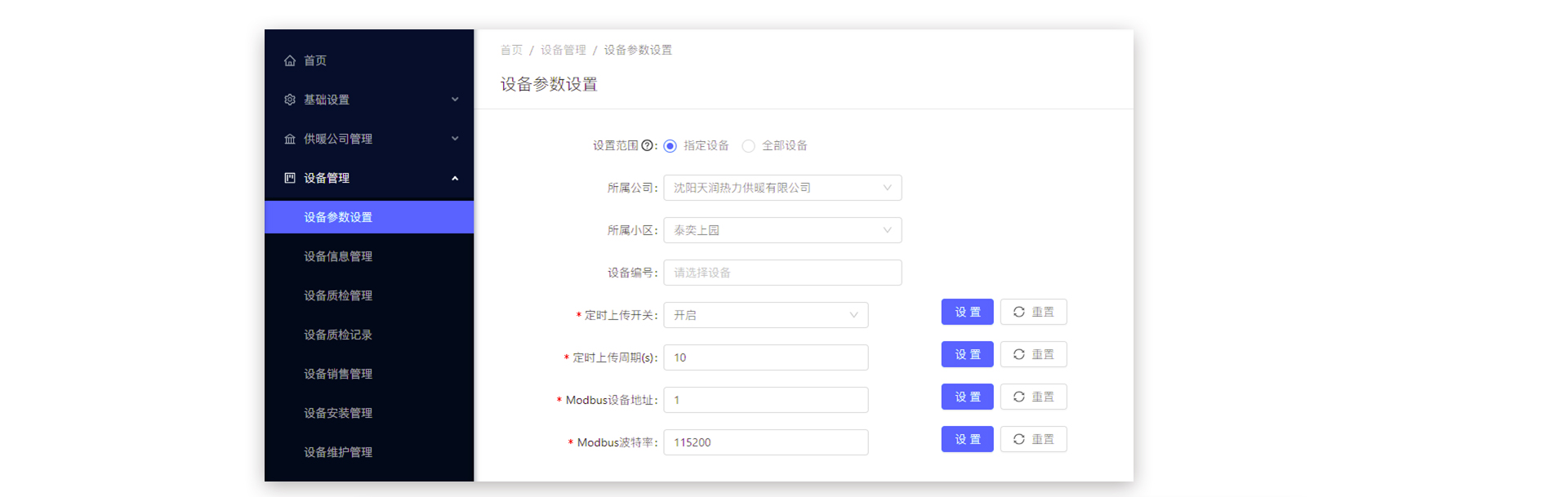
Task: Click the 重置 refresh icon for Modbus波特率
Action: [1018, 439]
